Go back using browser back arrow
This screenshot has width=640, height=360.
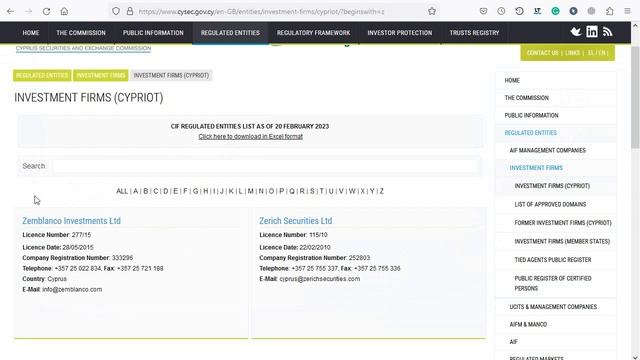(10, 11)
